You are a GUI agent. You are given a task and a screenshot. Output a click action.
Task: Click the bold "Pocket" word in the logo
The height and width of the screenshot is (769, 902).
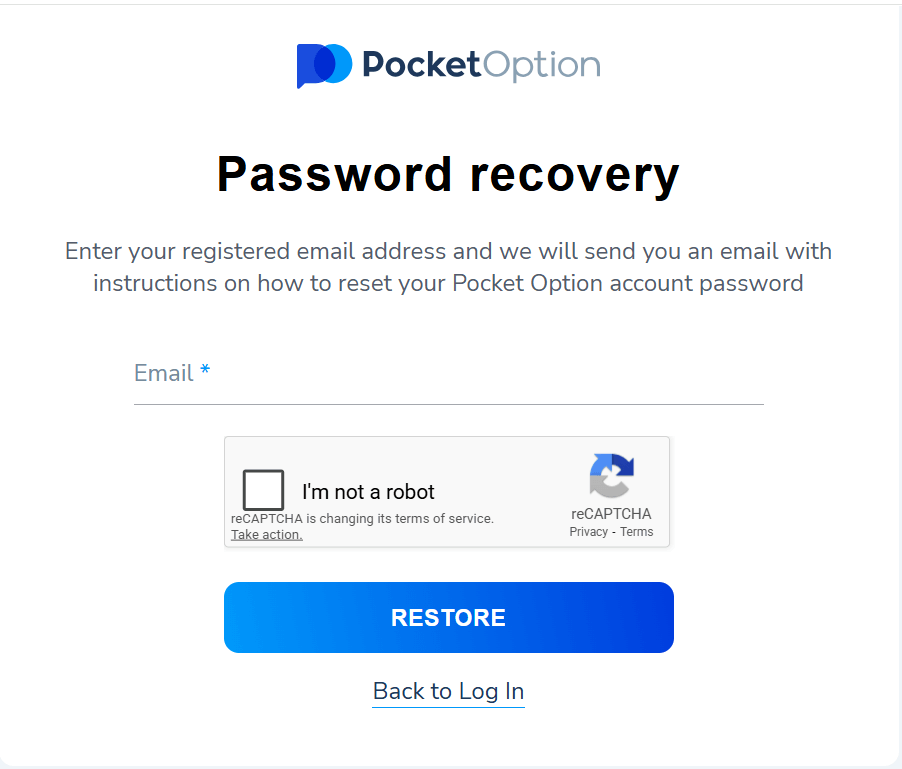coord(421,65)
